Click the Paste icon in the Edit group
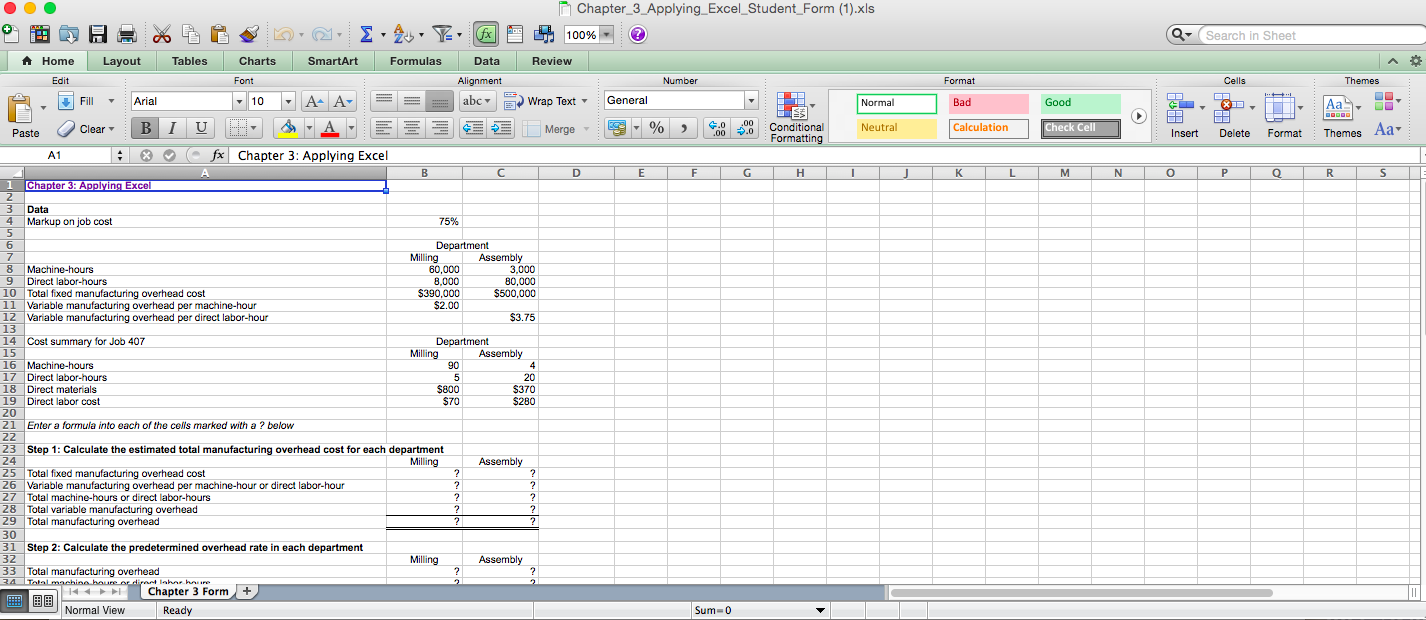The width and height of the screenshot is (1426, 620). click(25, 110)
